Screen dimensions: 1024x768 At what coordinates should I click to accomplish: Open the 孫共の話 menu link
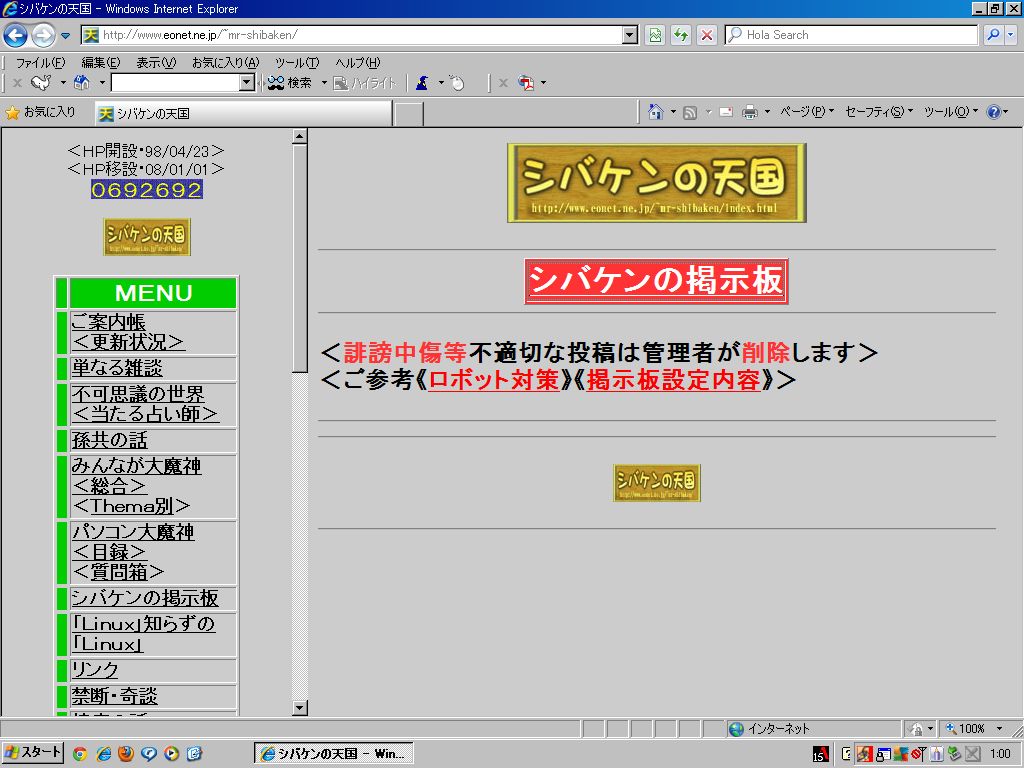pyautogui.click(x=109, y=440)
